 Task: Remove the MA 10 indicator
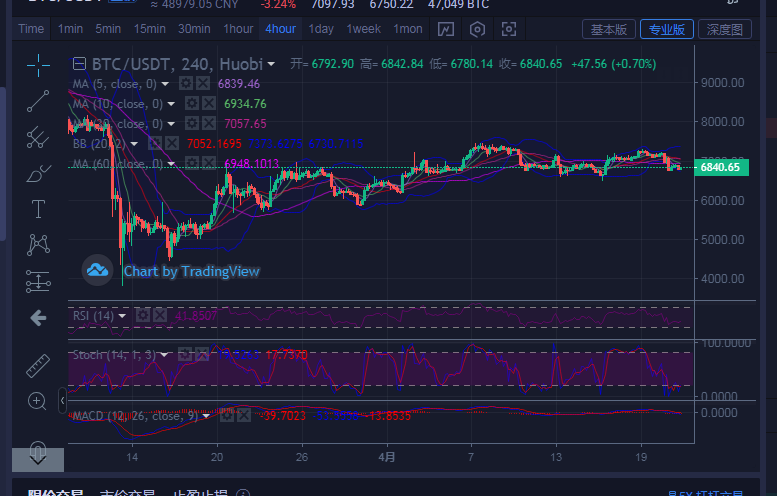(209, 104)
